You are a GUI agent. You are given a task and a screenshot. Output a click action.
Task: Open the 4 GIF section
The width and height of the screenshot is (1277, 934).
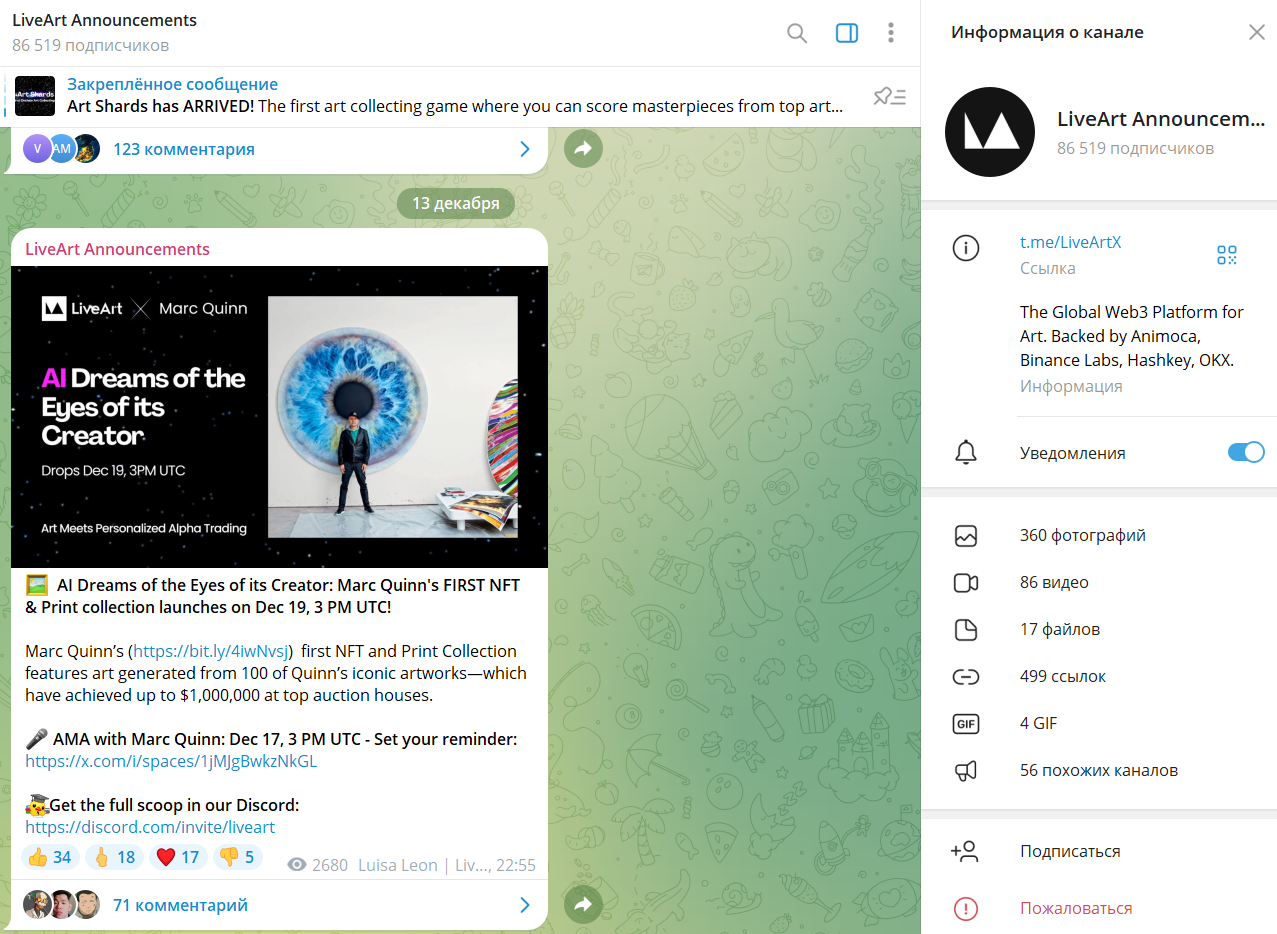[x=1099, y=724]
